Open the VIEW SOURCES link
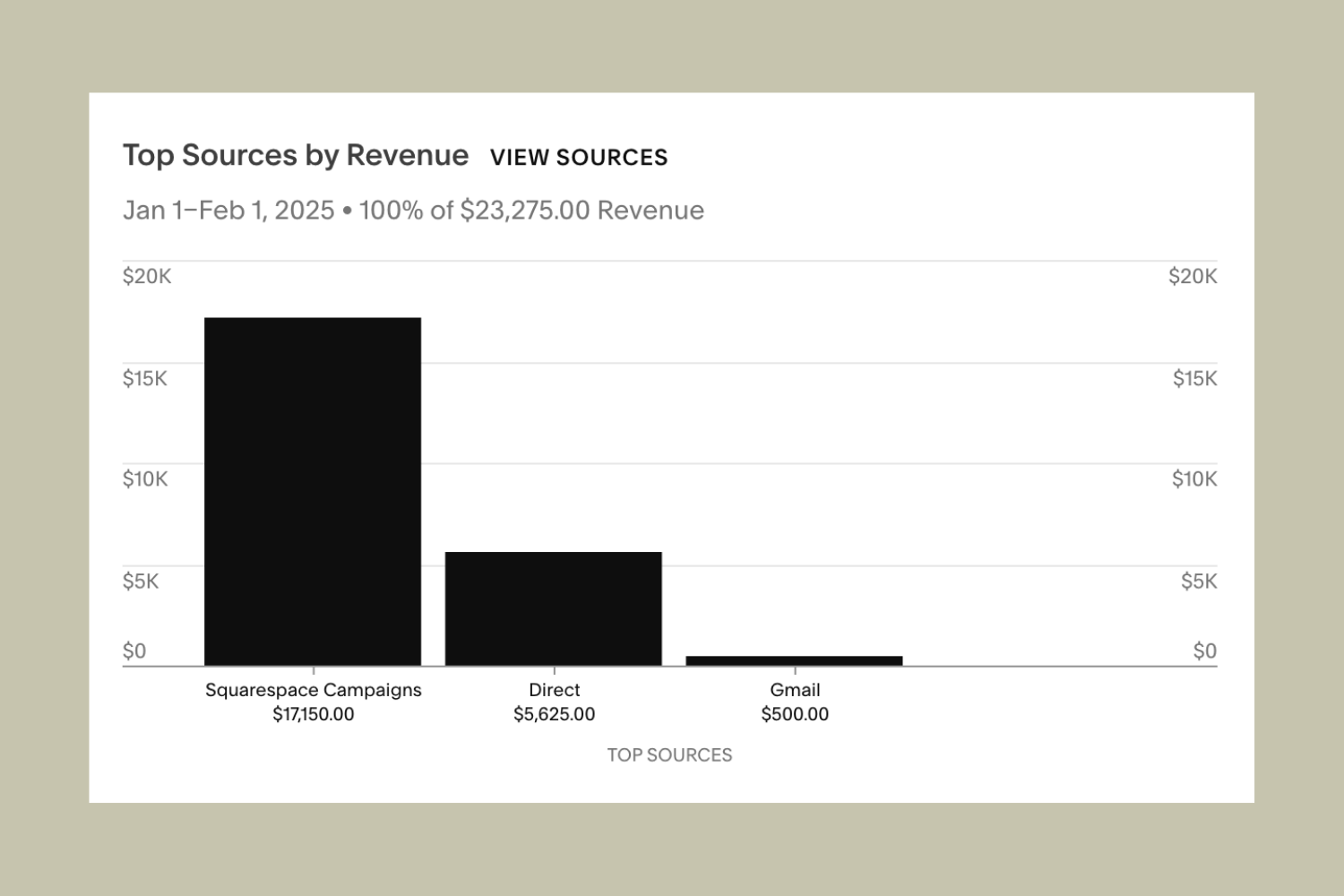 click(579, 157)
